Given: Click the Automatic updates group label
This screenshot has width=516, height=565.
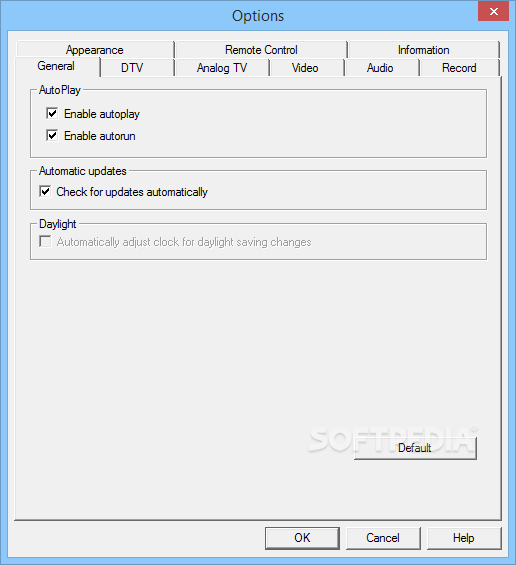Looking at the screenshot, I should click(x=83, y=171).
